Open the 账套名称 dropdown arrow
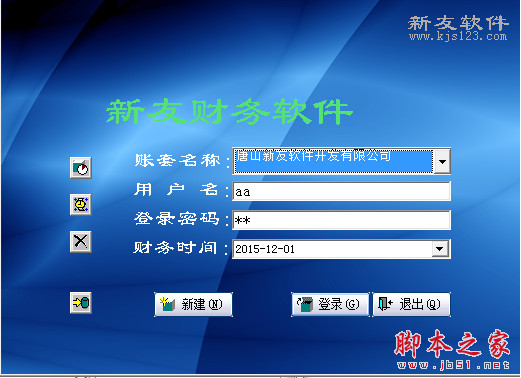521x378 pixels. 442,161
